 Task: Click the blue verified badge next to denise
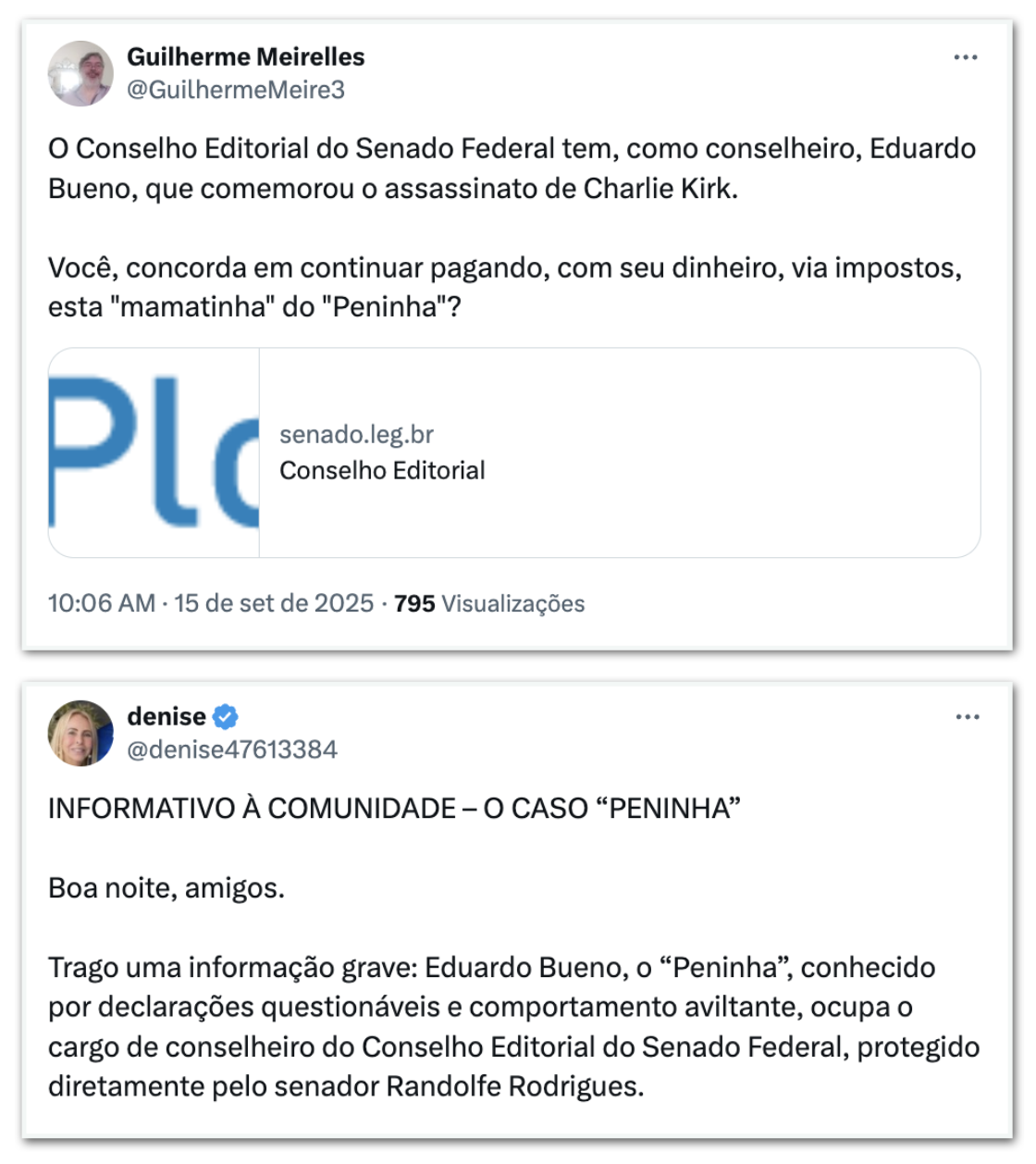pyautogui.click(x=226, y=717)
